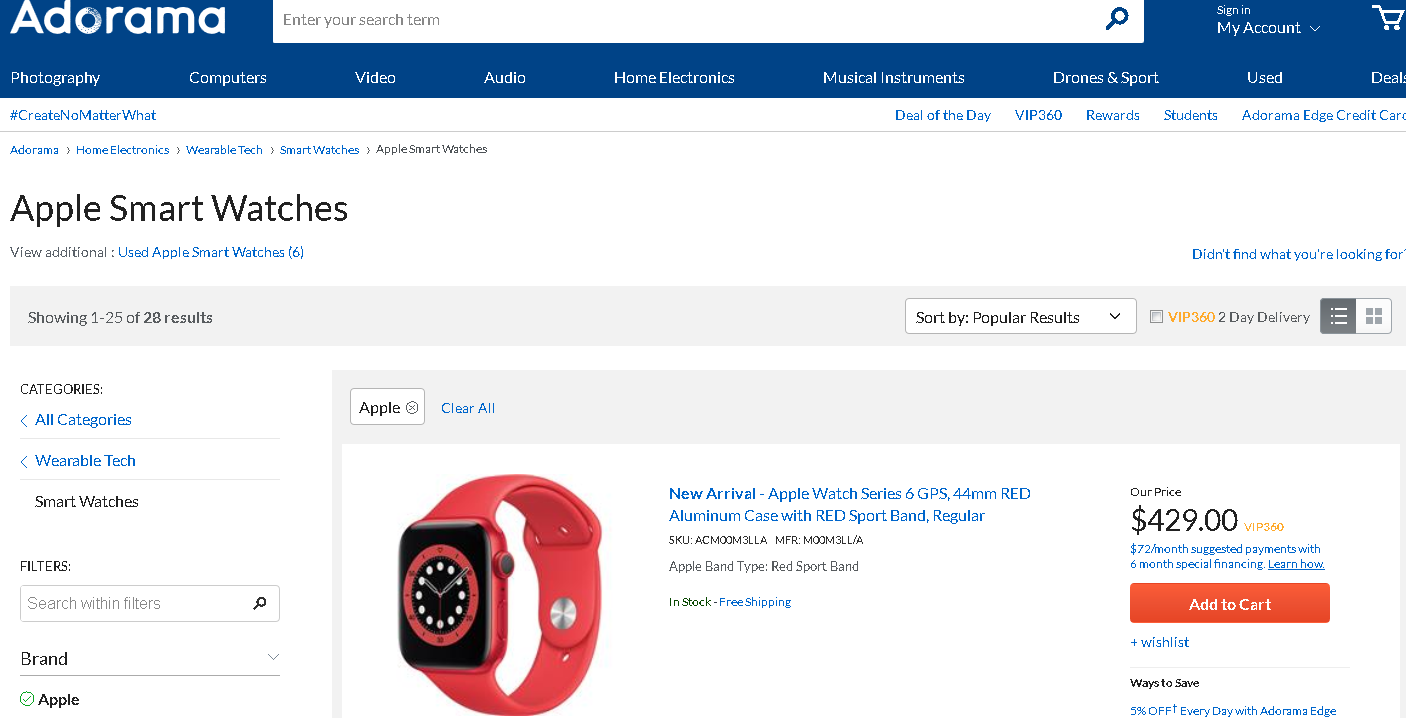Open the Computers menu
The height and width of the screenshot is (718, 1406).
pyautogui.click(x=228, y=77)
